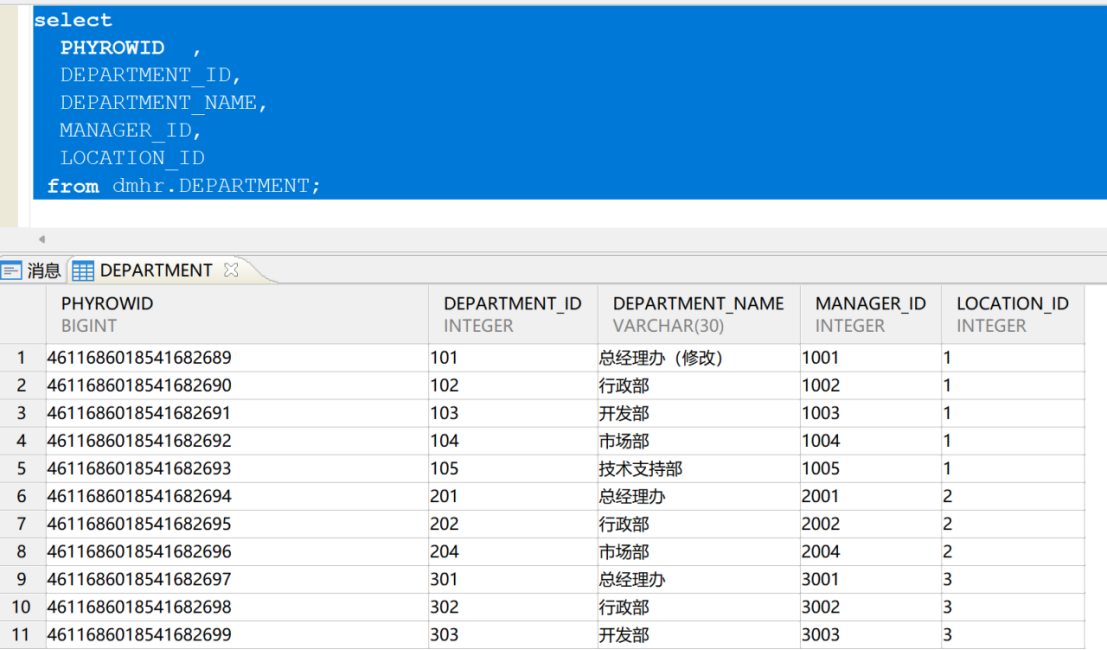Click the left scroll arrow under editor

[42, 239]
